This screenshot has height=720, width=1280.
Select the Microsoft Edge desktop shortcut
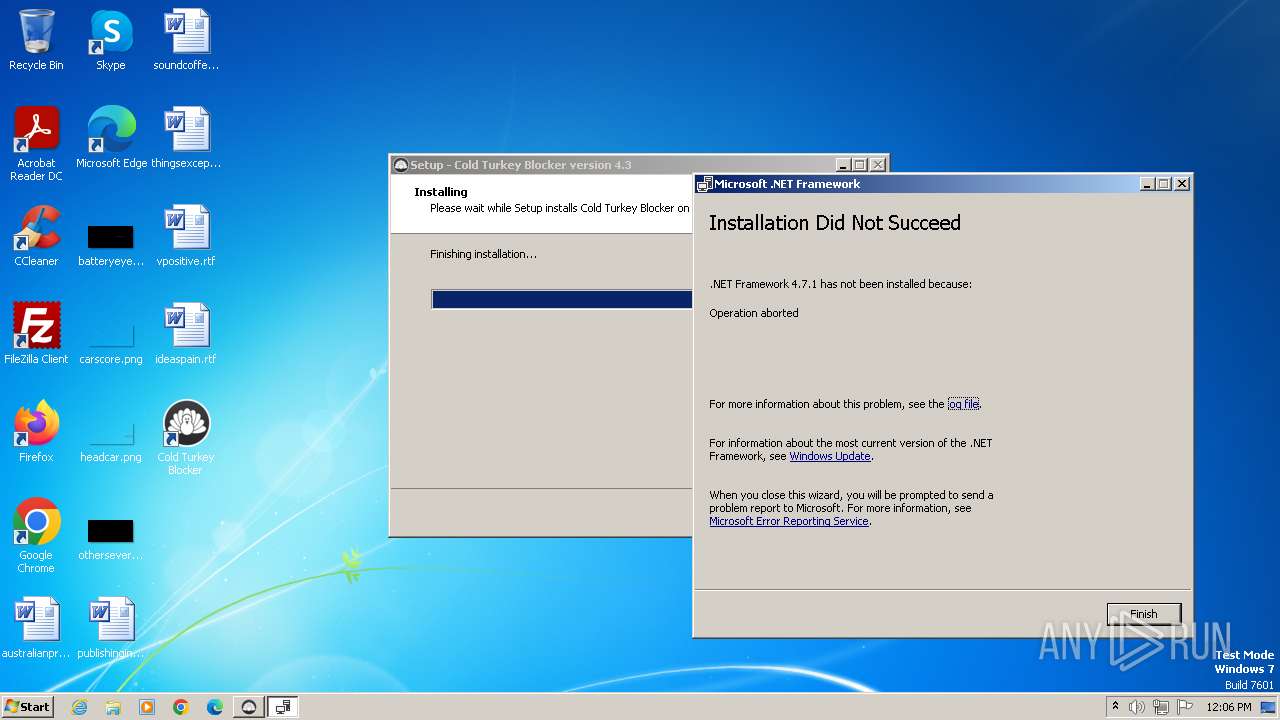coord(111,138)
